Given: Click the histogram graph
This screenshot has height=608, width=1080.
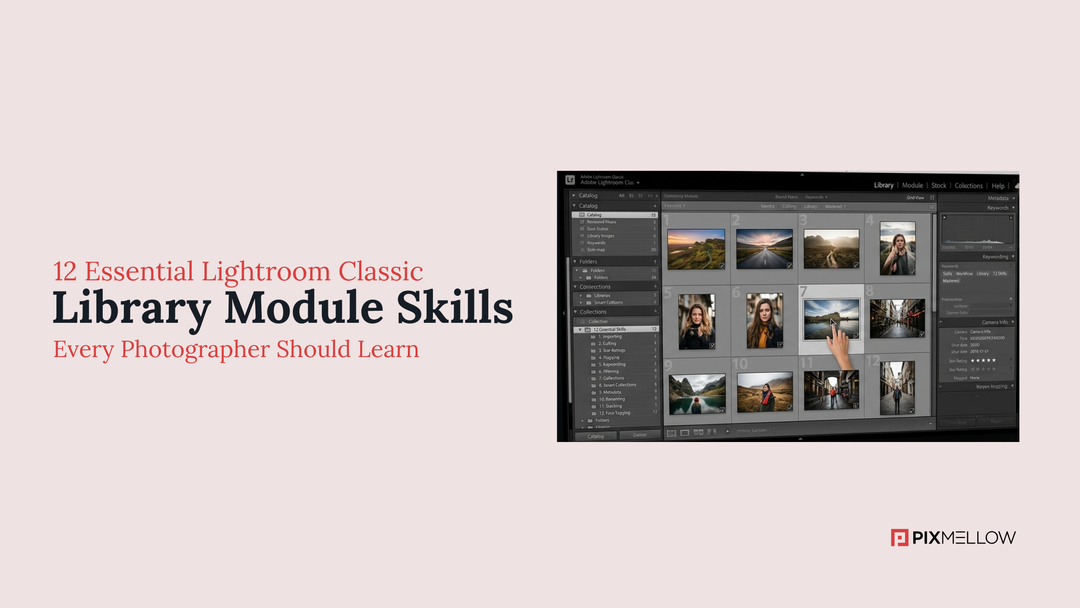Looking at the screenshot, I should 978,229.
